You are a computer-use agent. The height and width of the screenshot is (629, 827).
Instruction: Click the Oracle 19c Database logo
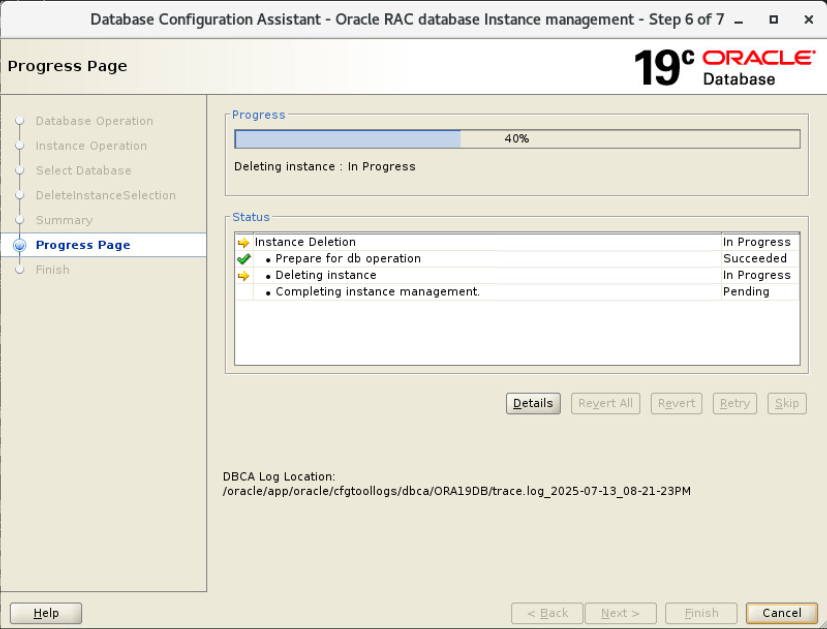tap(725, 67)
